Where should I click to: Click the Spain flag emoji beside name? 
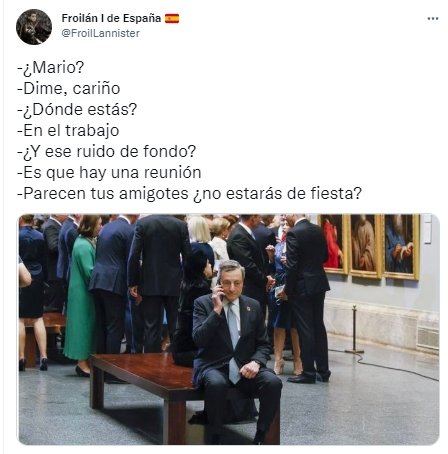(x=172, y=18)
